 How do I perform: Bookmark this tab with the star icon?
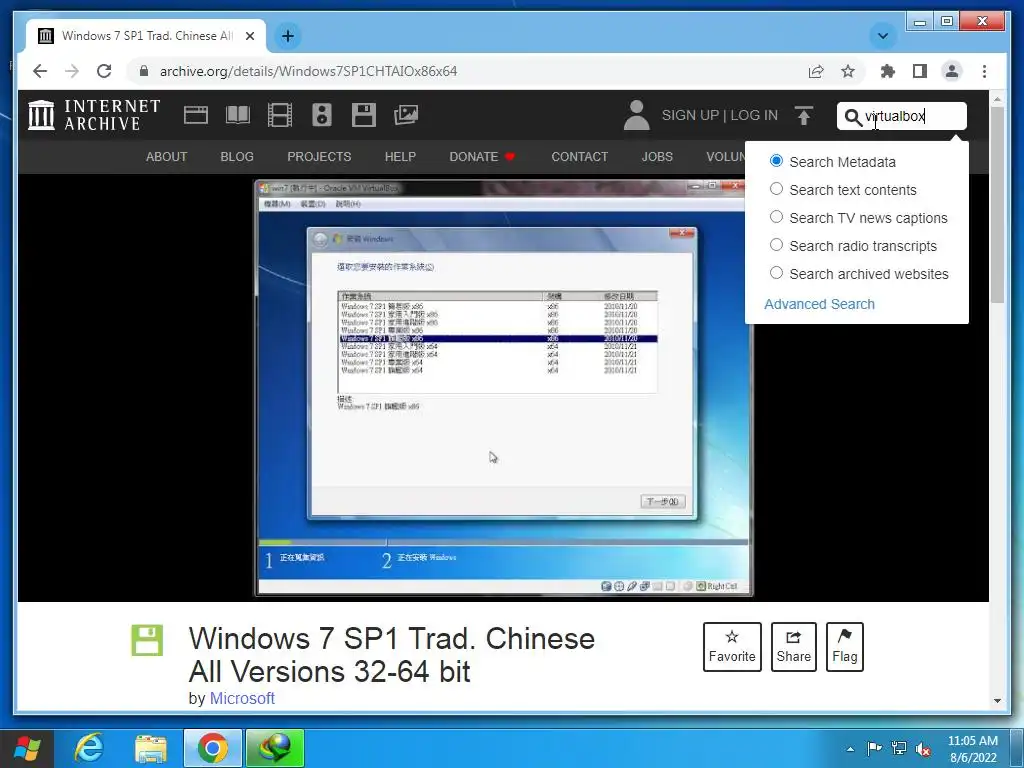coord(848,71)
